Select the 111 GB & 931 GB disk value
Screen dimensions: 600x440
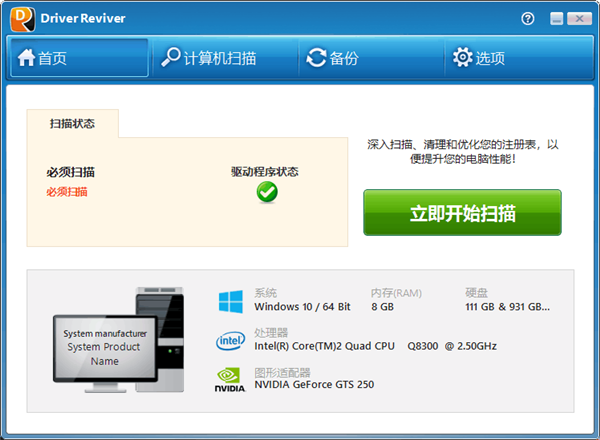tap(507, 307)
